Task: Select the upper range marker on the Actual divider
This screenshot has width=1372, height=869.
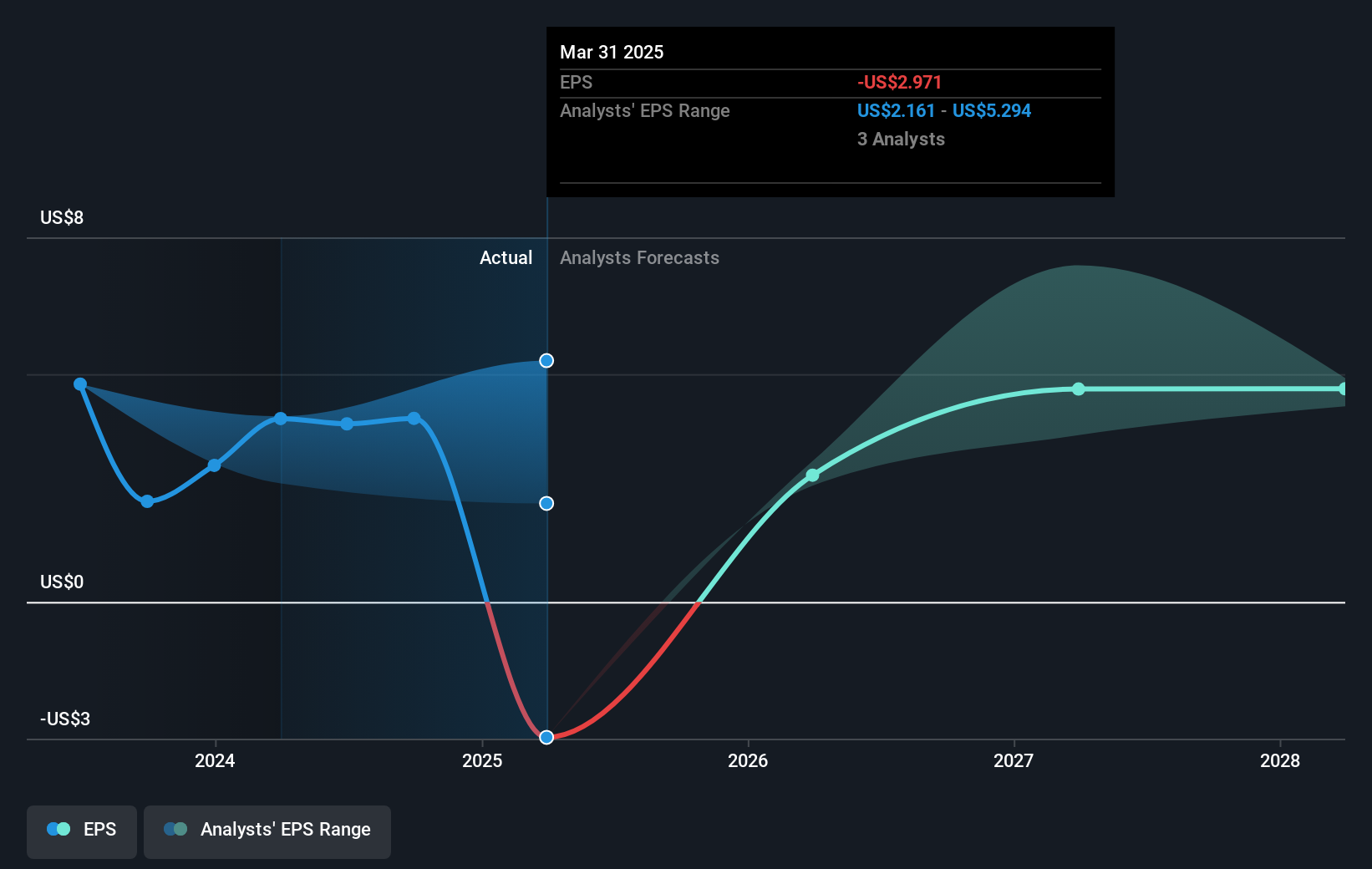Action: tap(546, 360)
